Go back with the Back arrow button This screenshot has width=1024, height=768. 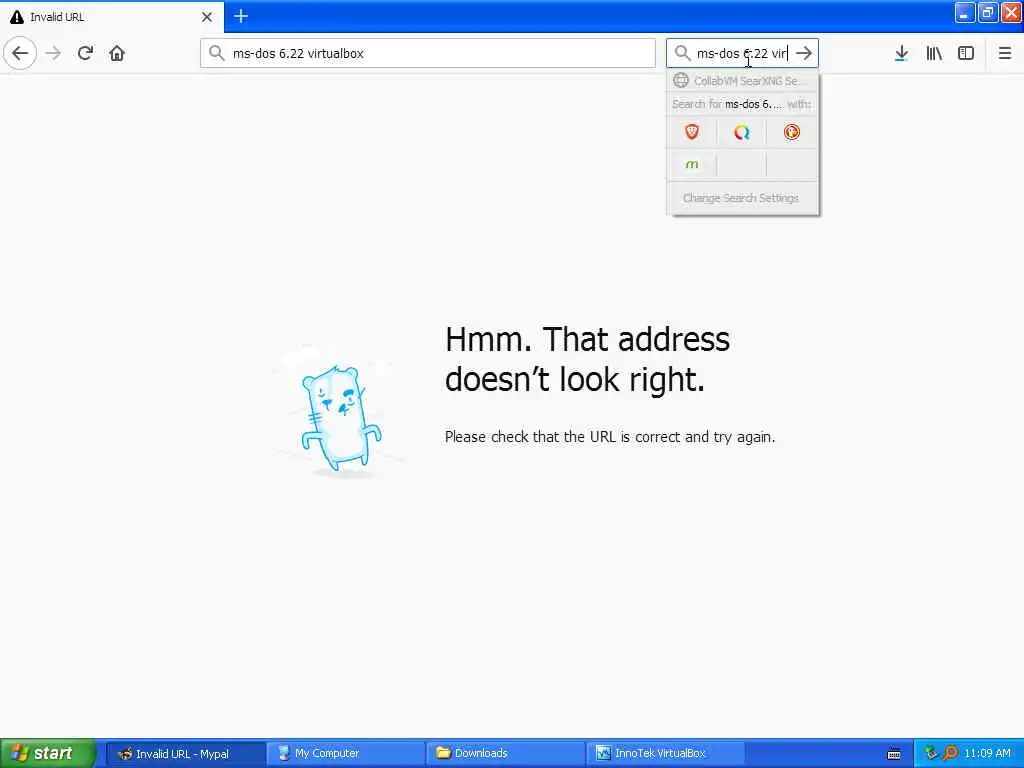coord(20,53)
